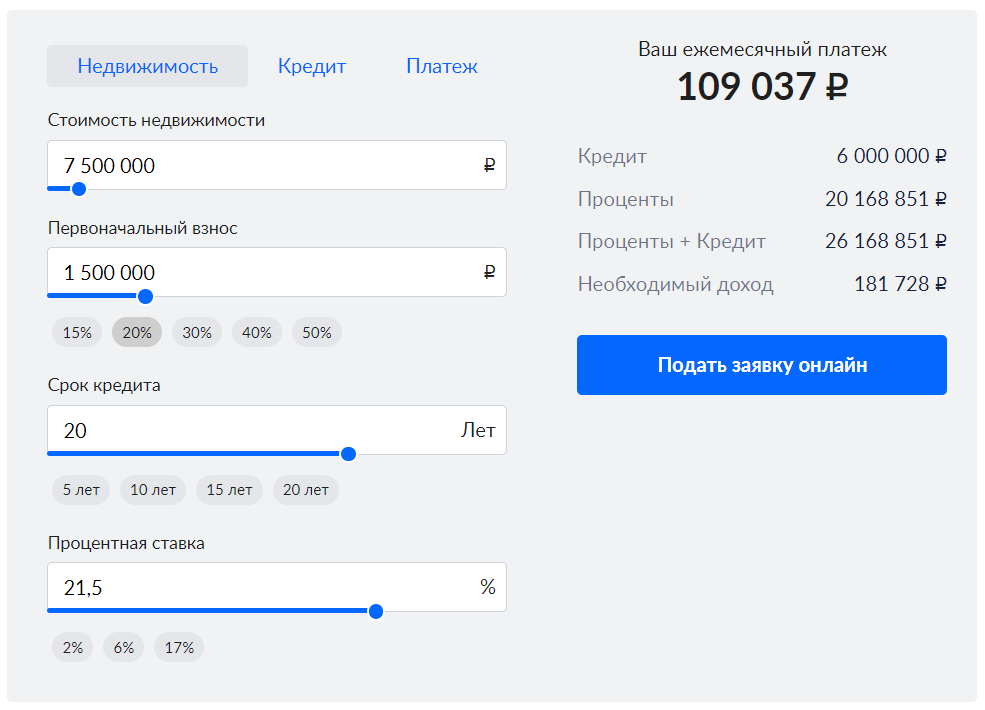Apply the 6% interest rate preset
The width and height of the screenshot is (985, 710).
(124, 647)
